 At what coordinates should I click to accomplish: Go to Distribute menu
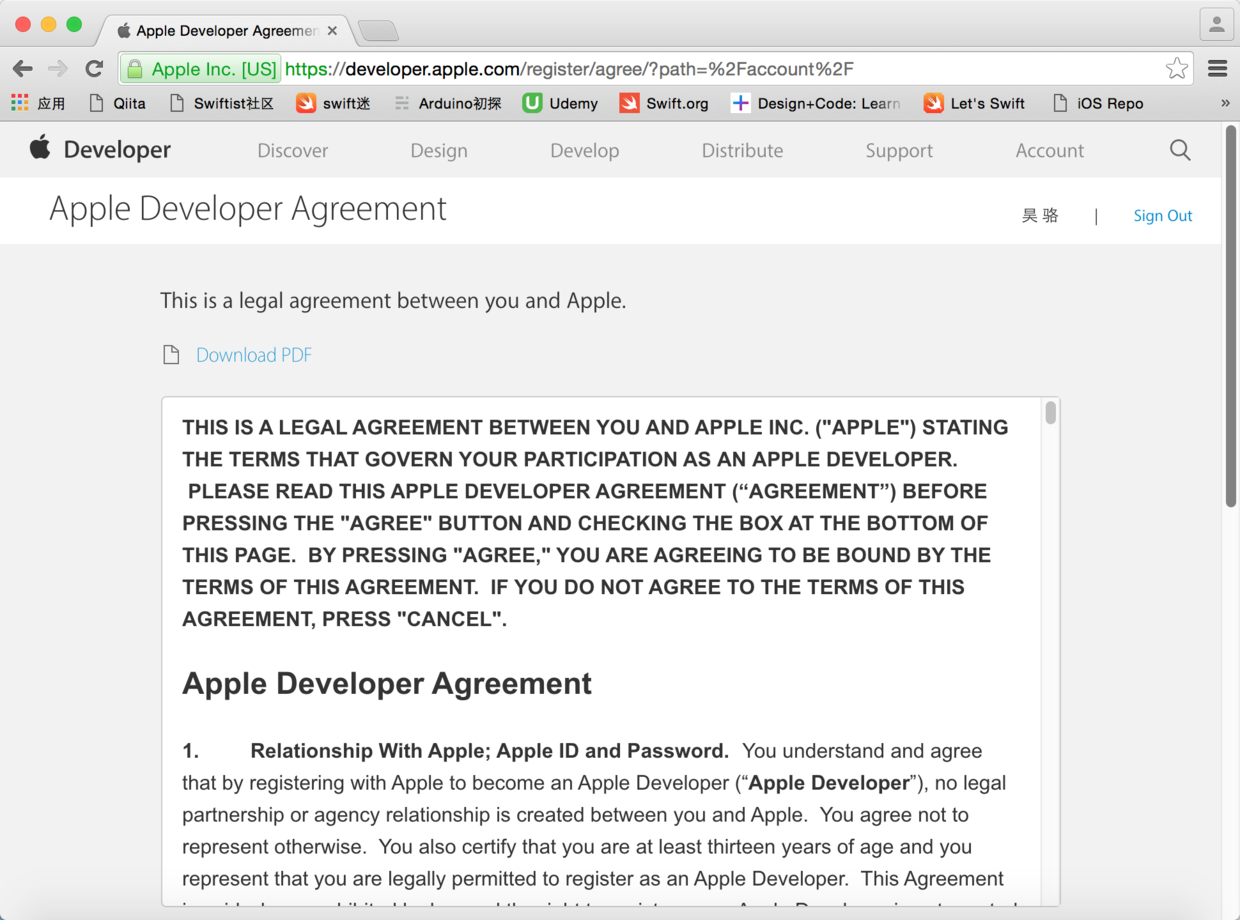742,151
